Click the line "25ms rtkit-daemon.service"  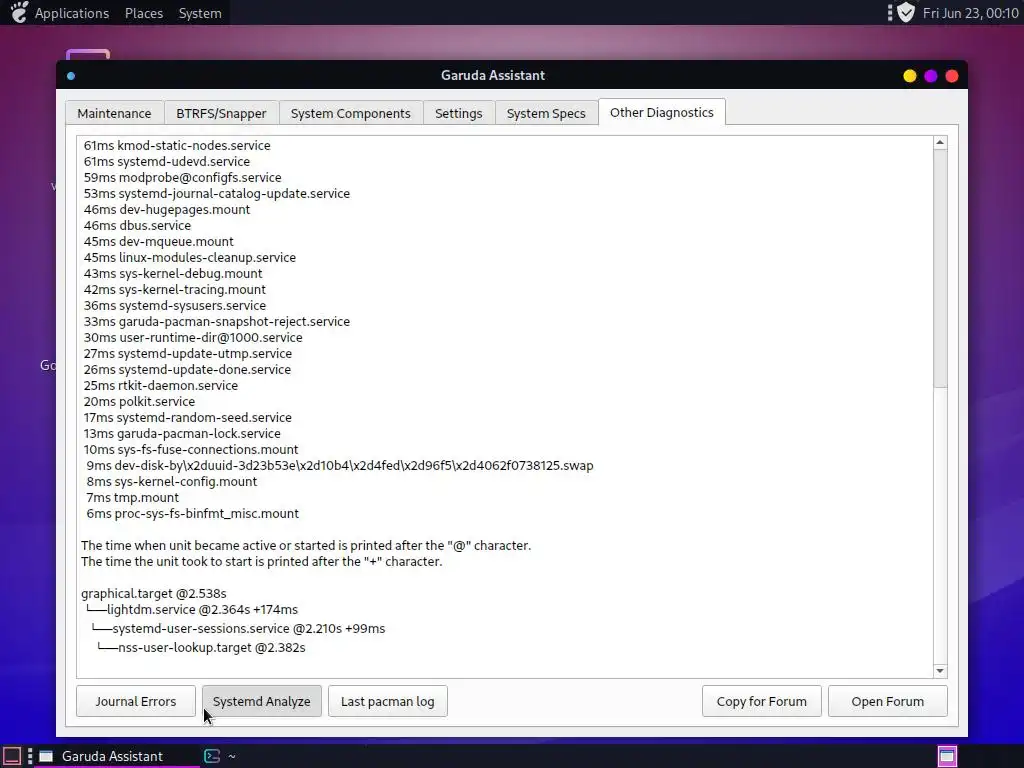(161, 385)
